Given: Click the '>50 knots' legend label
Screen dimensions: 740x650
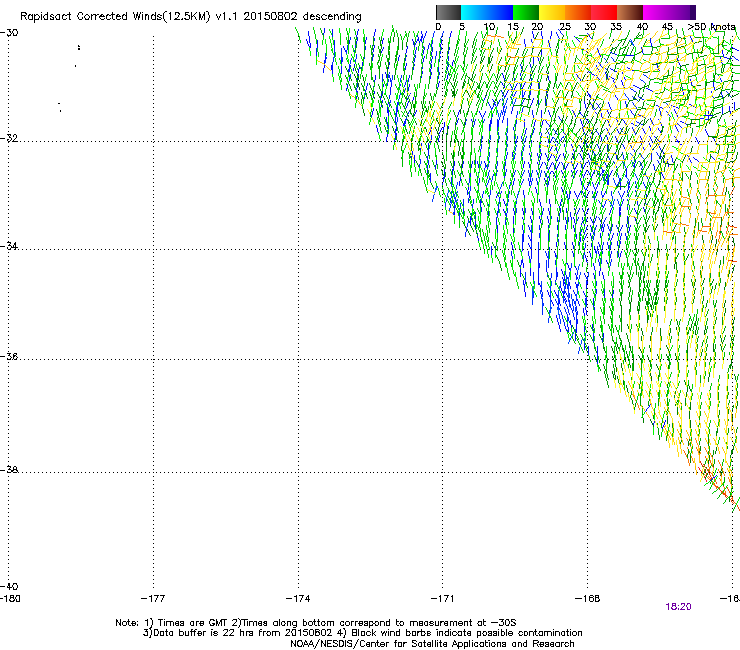Looking at the screenshot, I should pos(712,27).
